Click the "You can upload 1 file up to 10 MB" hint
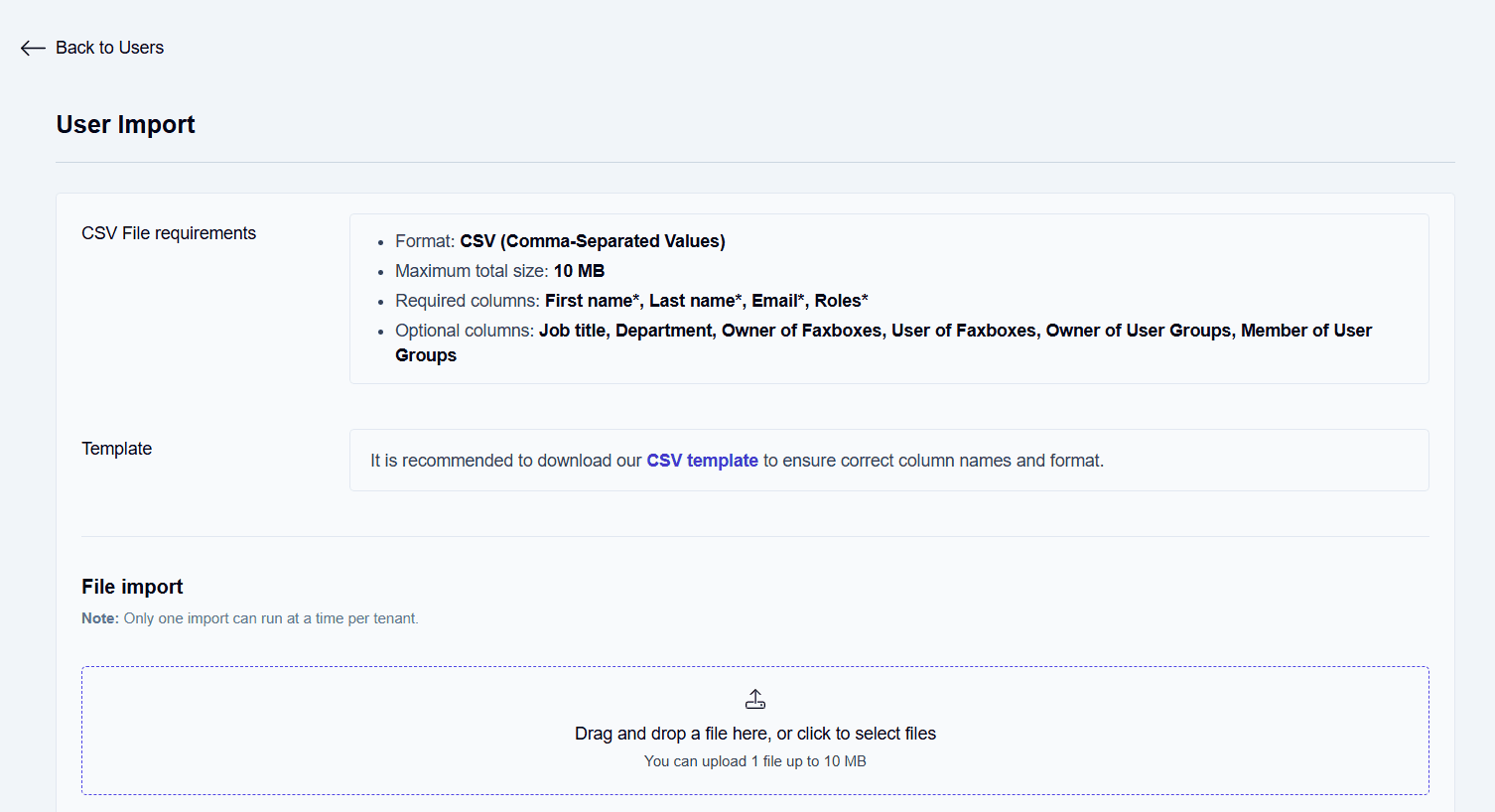 click(x=755, y=761)
